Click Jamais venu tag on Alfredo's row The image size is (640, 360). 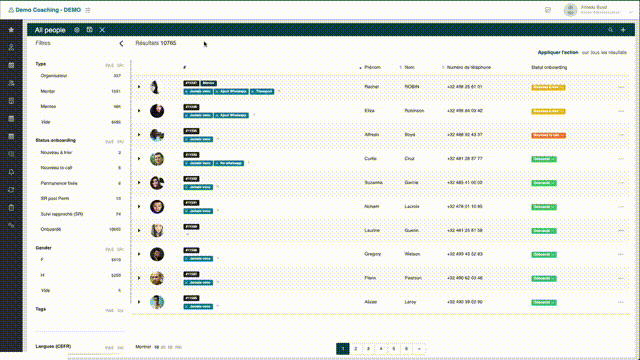pyautogui.click(x=198, y=139)
